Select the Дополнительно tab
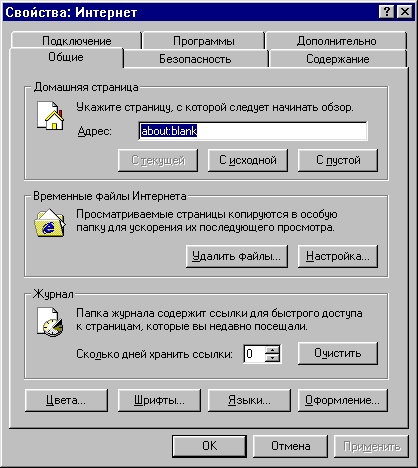Viewport: 418px width, 468px height. (337, 40)
